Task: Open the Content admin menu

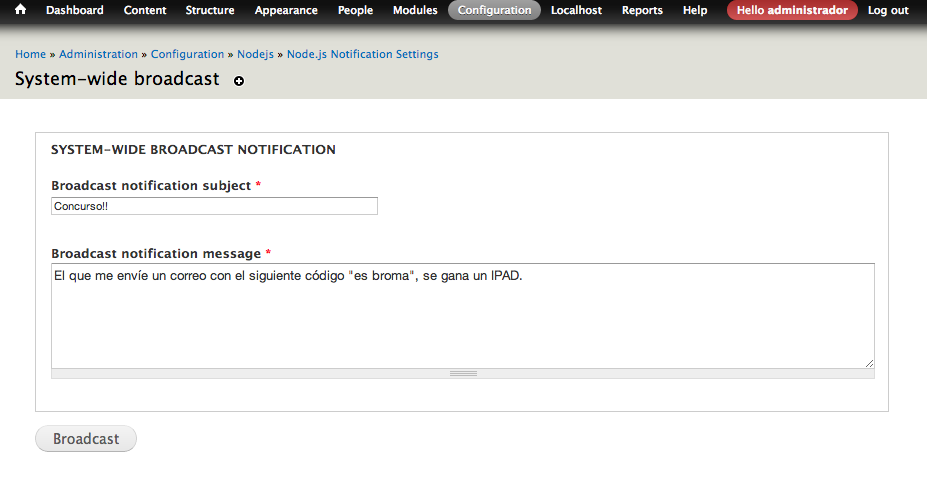Action: [x=145, y=10]
